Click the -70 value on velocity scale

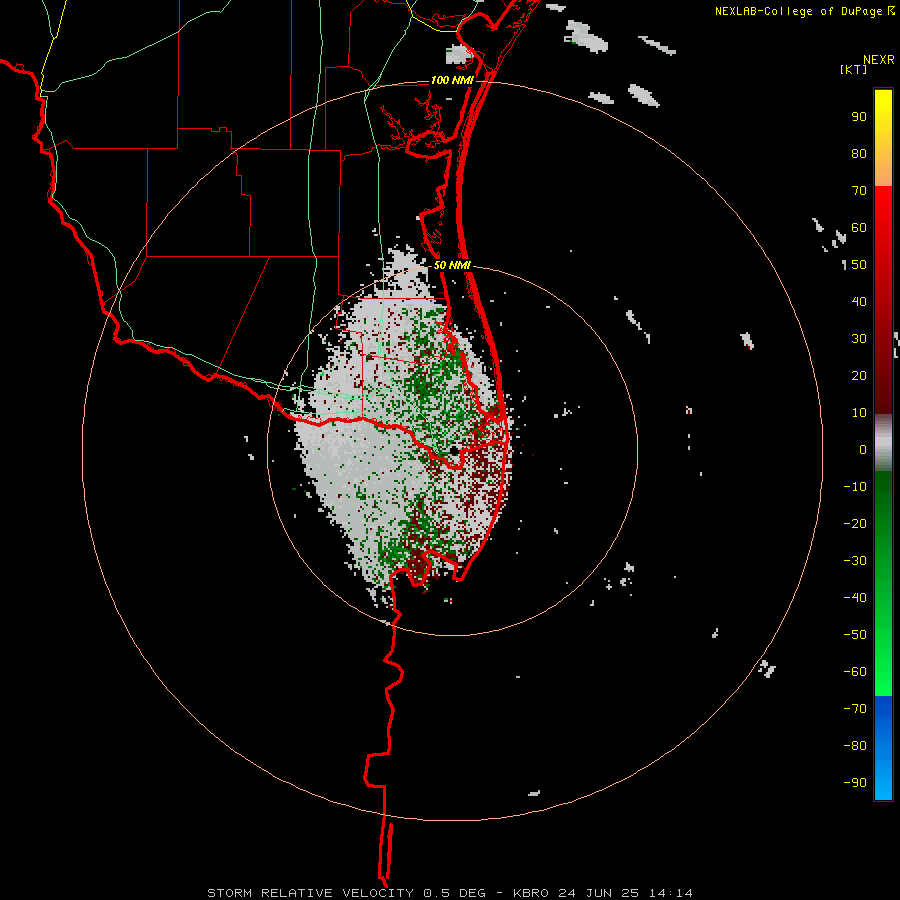[x=855, y=708]
